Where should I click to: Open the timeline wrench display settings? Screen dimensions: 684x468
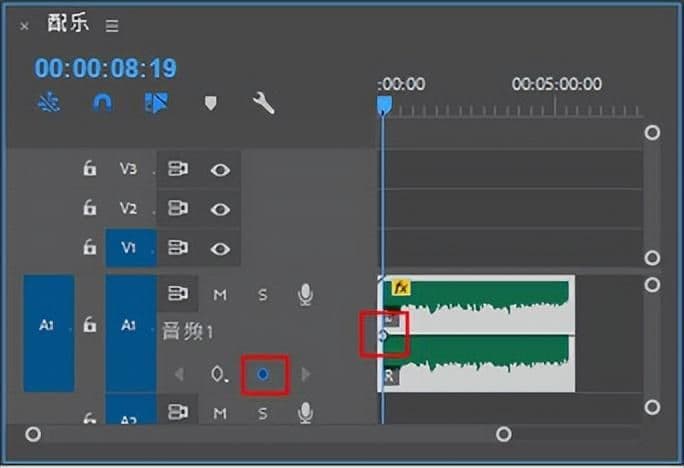point(264,103)
